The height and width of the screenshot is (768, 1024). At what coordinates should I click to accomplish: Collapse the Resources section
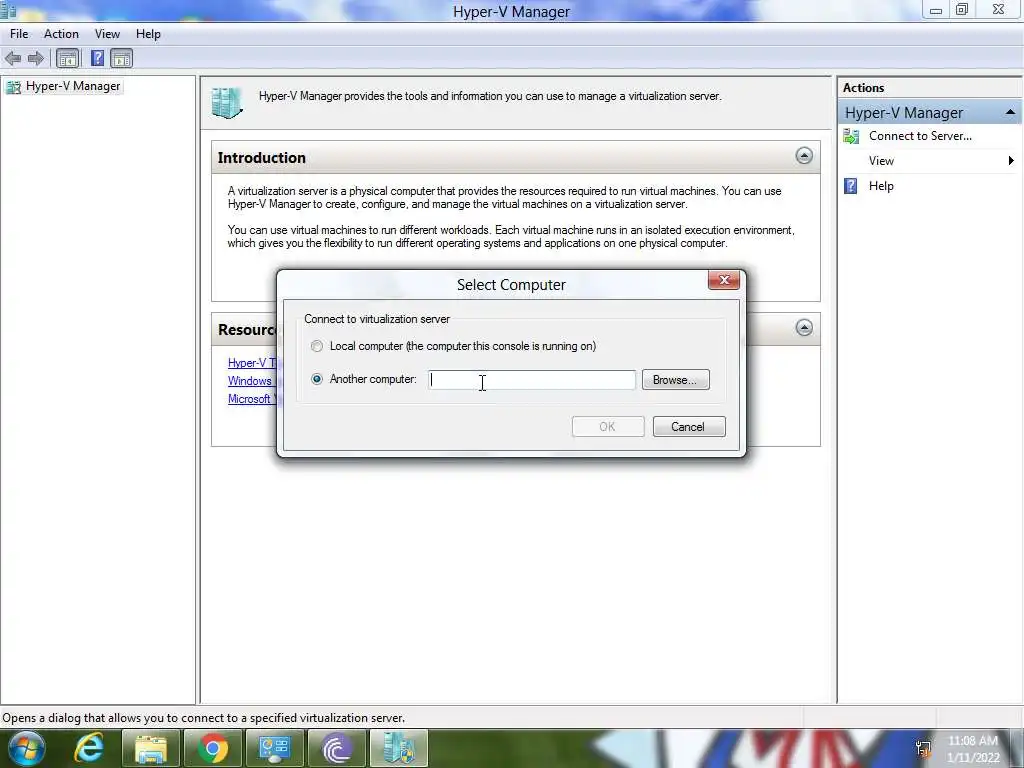click(x=804, y=327)
